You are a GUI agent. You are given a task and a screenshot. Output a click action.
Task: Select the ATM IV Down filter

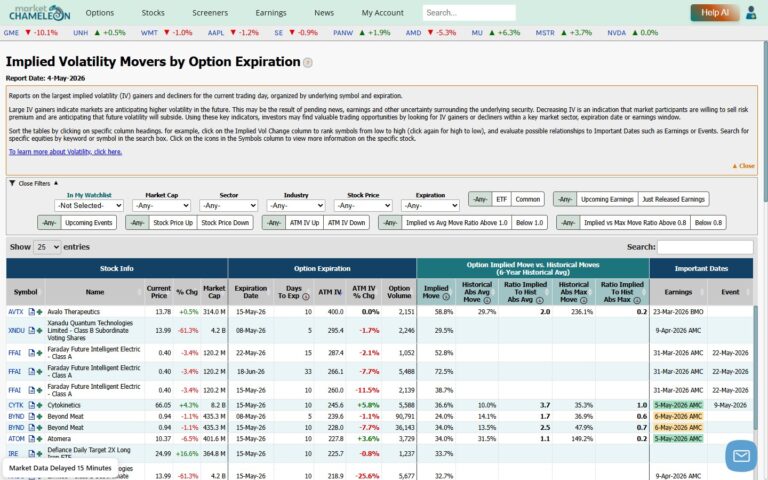click(346, 222)
